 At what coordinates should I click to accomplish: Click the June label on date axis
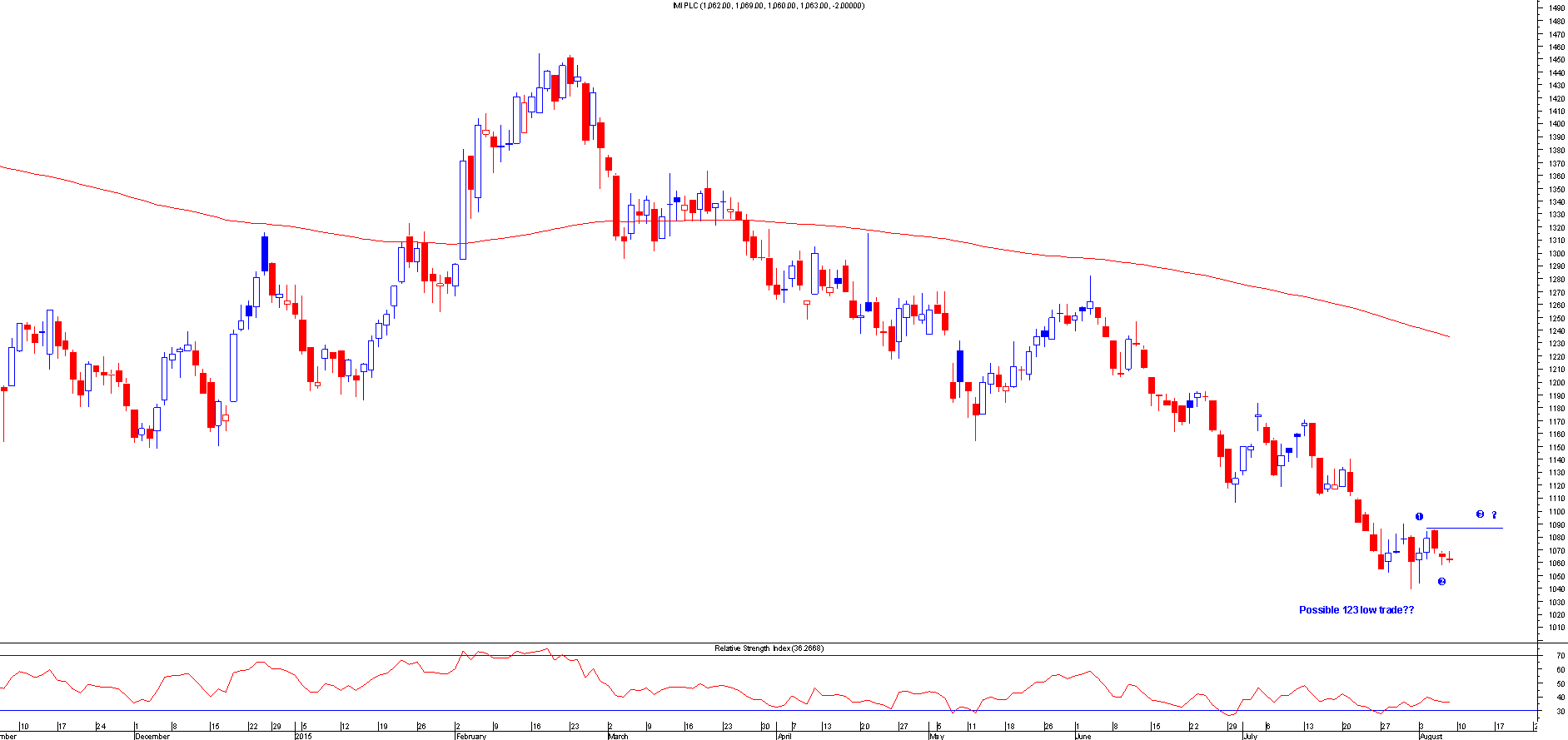[x=1083, y=736]
